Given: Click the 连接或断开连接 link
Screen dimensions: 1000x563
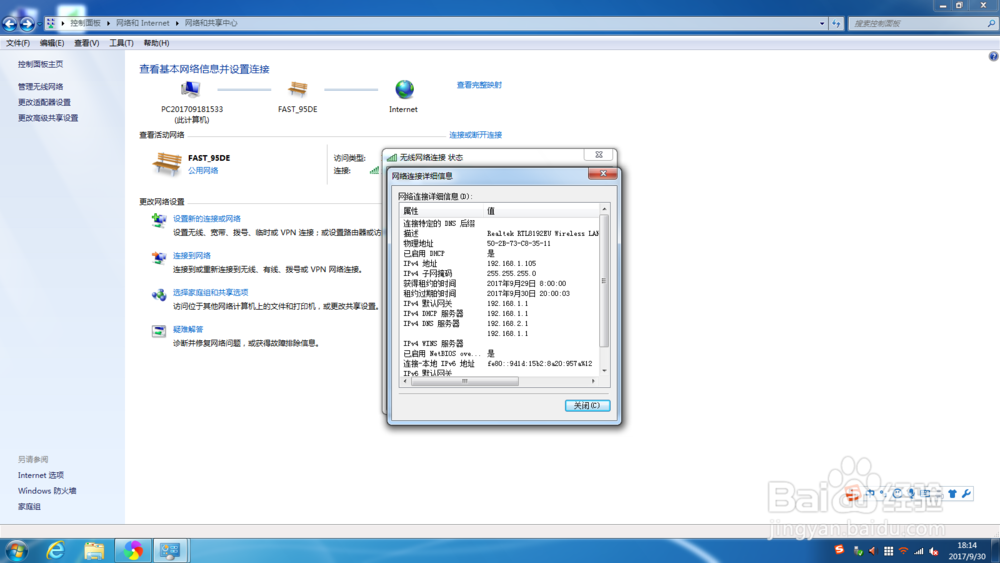Looking at the screenshot, I should pyautogui.click(x=475, y=135).
